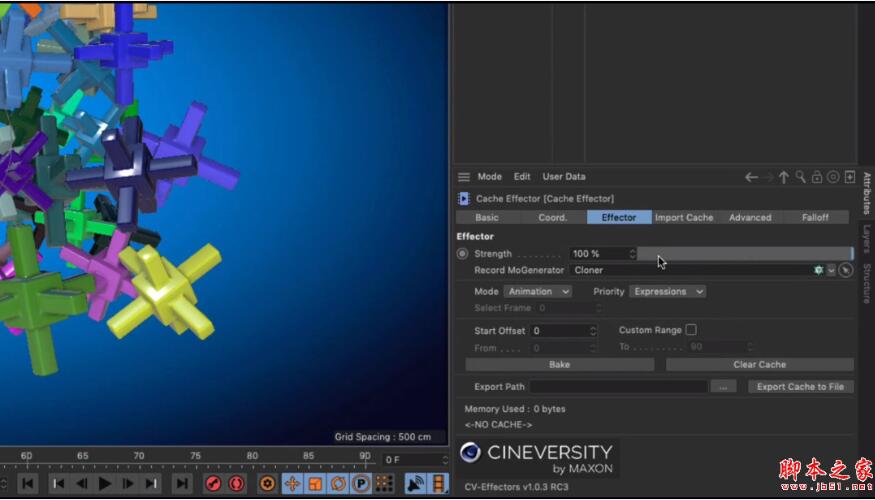The image size is (875, 500).
Task: Click the Strength slider bar
Action: point(745,254)
